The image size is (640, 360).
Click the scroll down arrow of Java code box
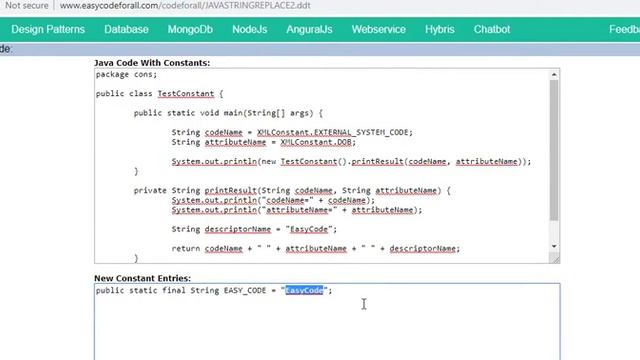(554, 246)
